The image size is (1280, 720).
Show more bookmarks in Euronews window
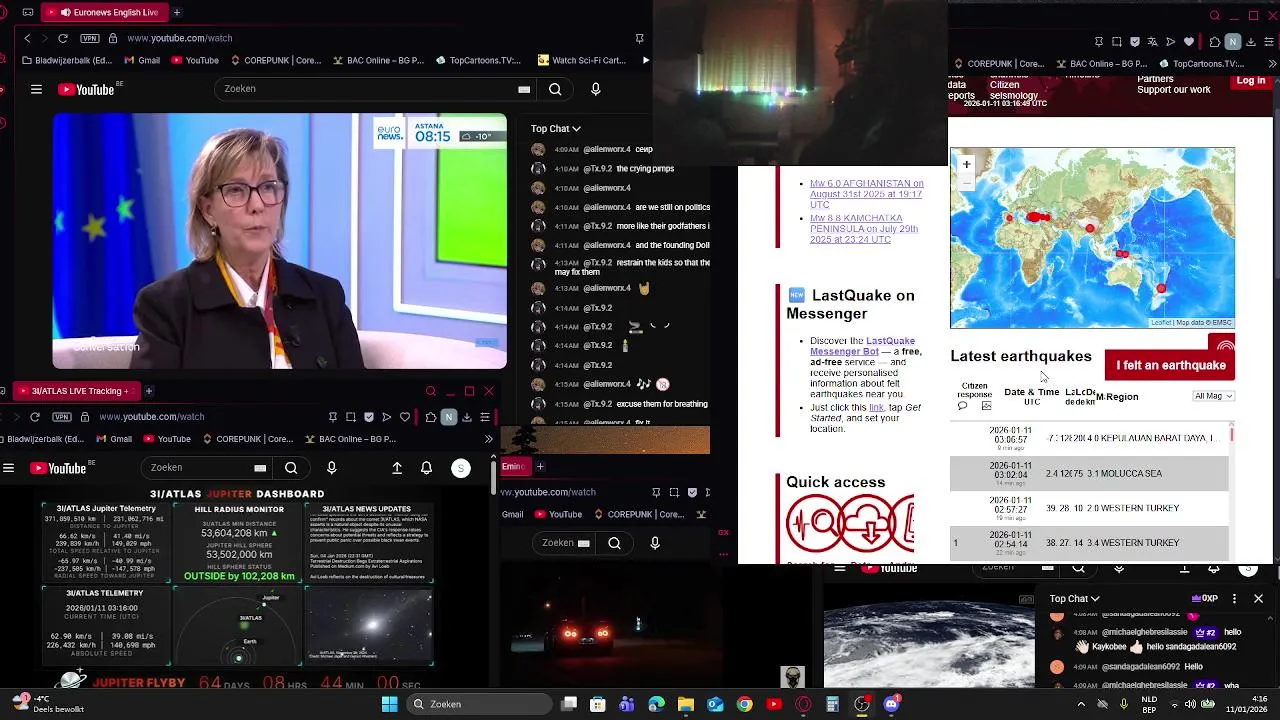[646, 60]
